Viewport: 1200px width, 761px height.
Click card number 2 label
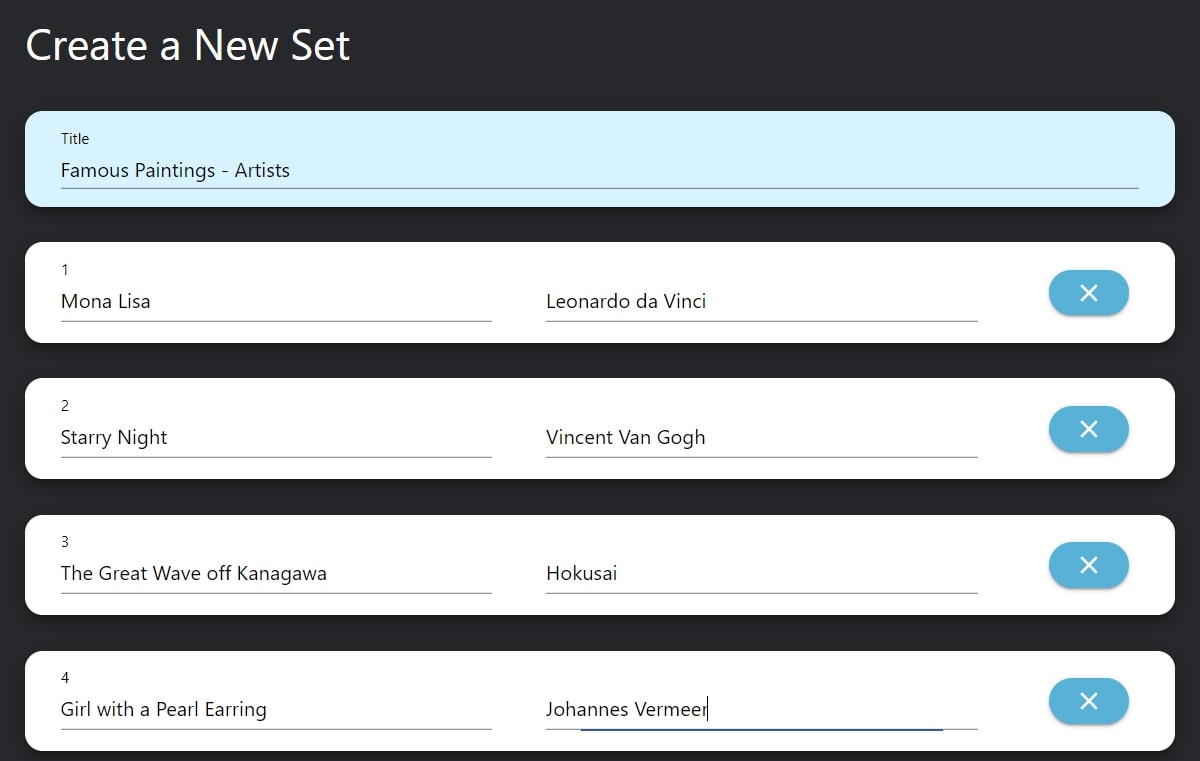point(65,406)
